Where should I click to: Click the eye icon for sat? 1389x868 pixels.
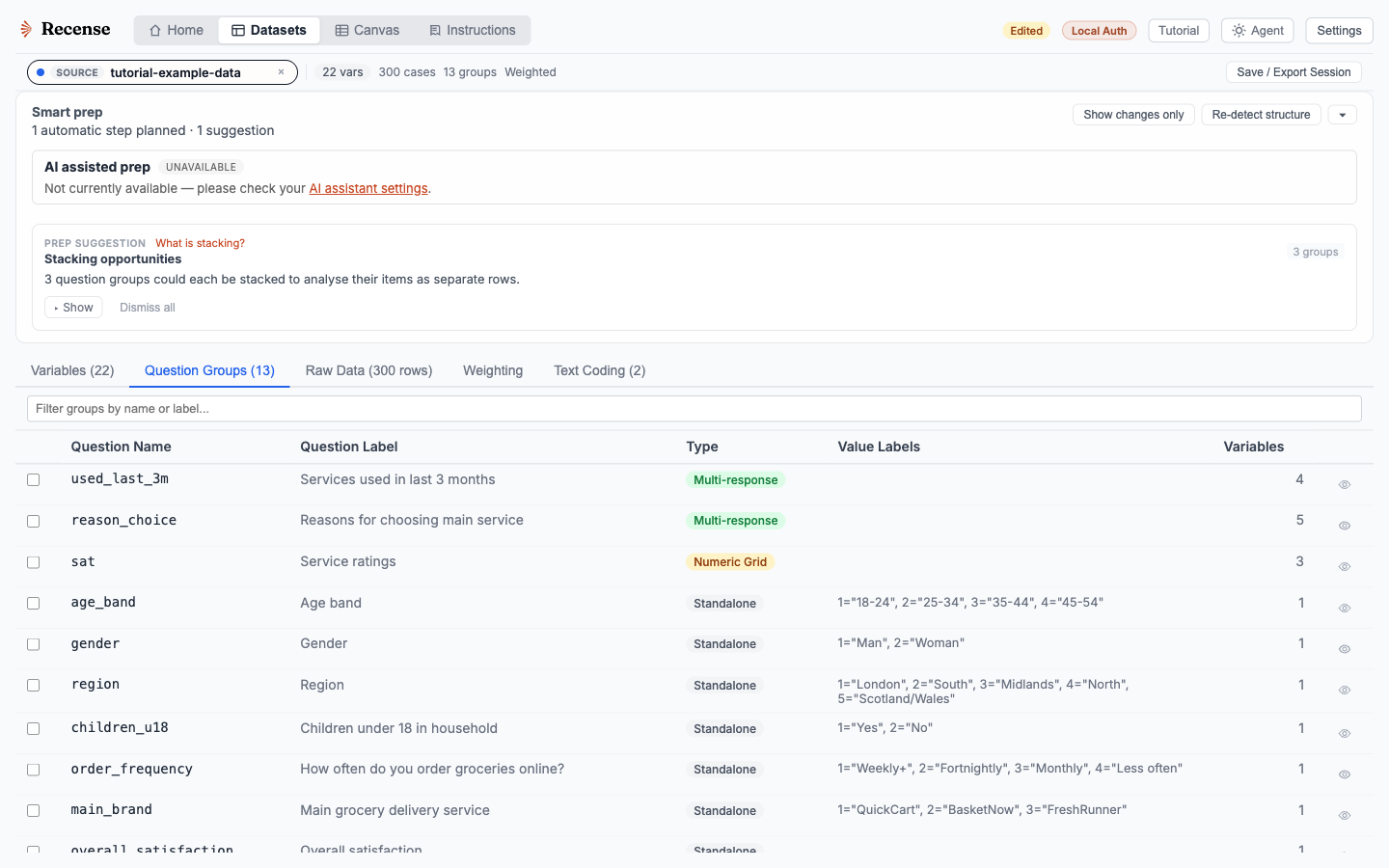pos(1345,567)
